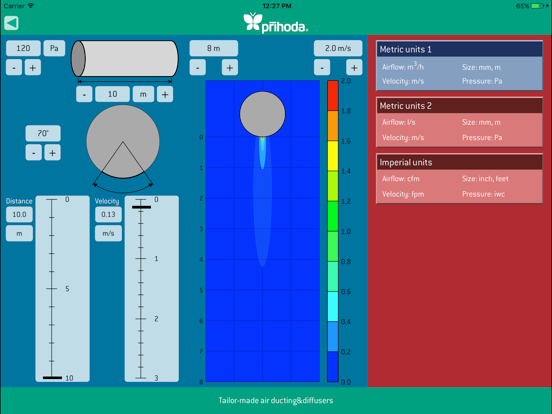The image size is (552, 414).
Task: Increase the 2.0 m/s velocity scale
Action: tap(354, 68)
